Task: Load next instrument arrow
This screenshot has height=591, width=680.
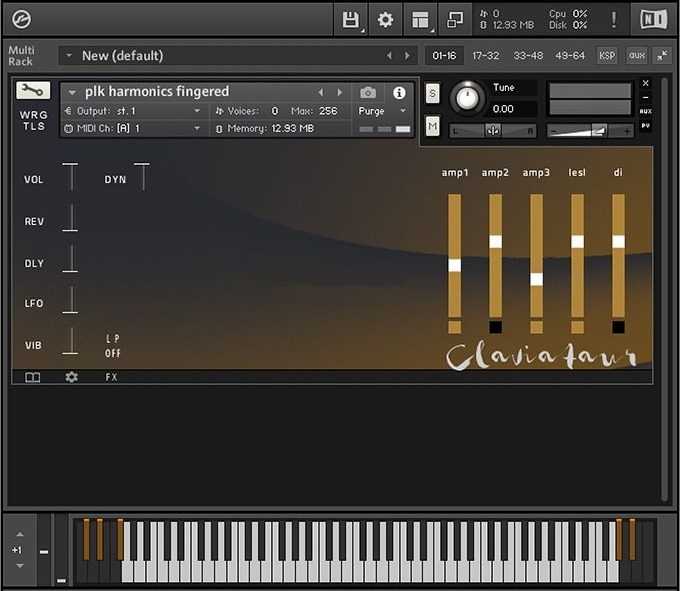Action: click(340, 92)
